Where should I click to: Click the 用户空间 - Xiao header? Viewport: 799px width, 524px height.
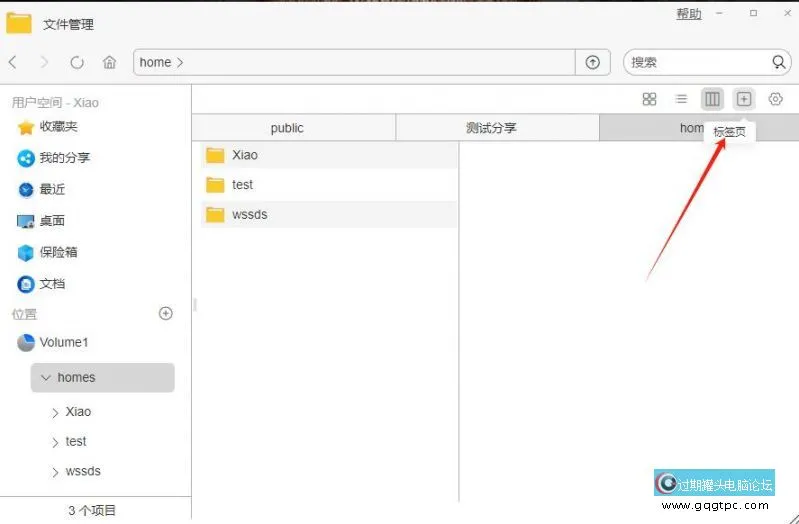tap(55, 102)
